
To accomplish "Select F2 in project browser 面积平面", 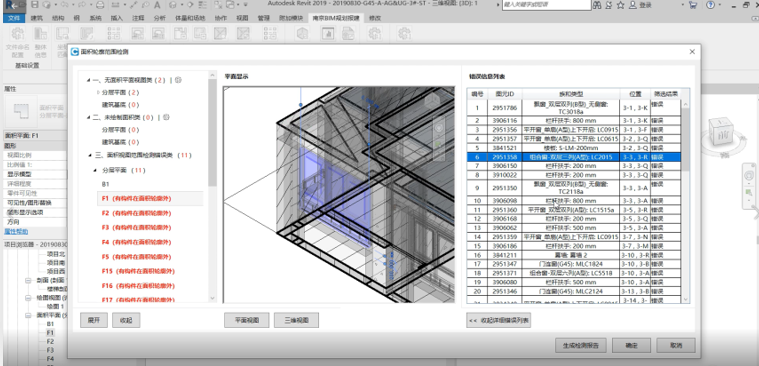I will point(50,341).
